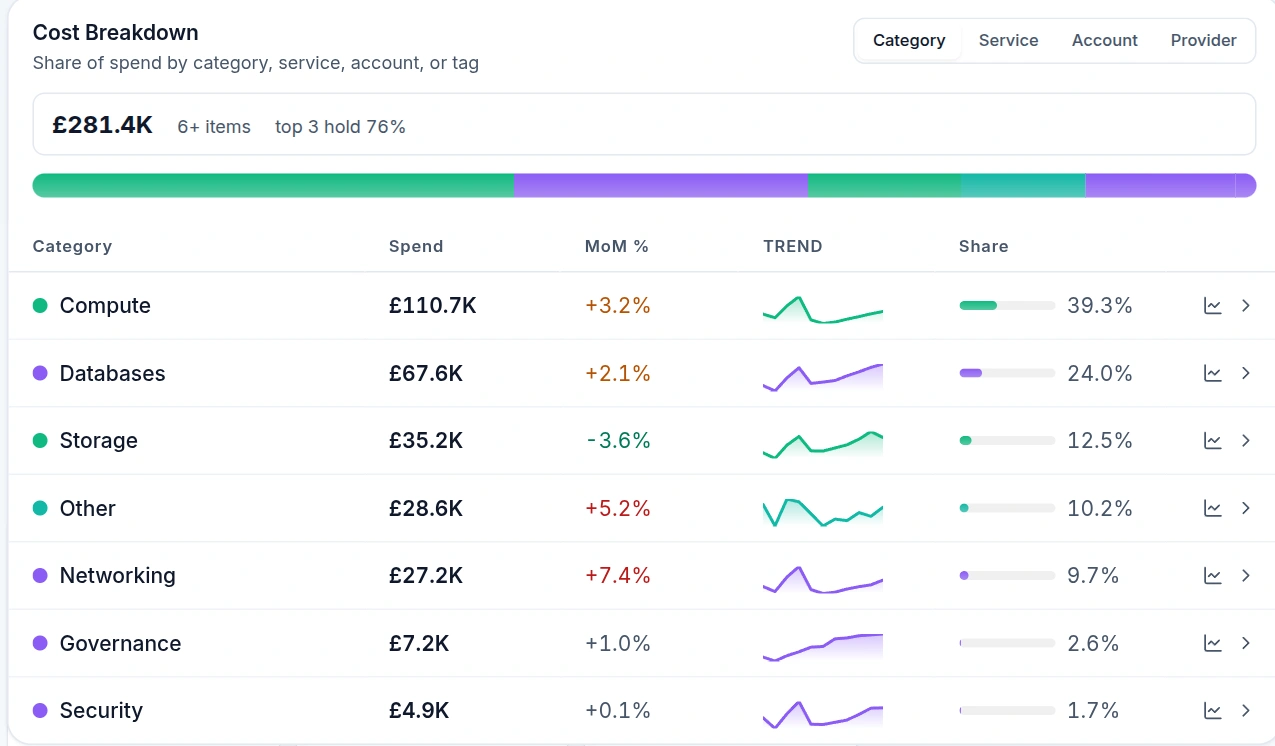Click the +5.2% Other MoM value
The width and height of the screenshot is (1275, 746).
pos(618,508)
